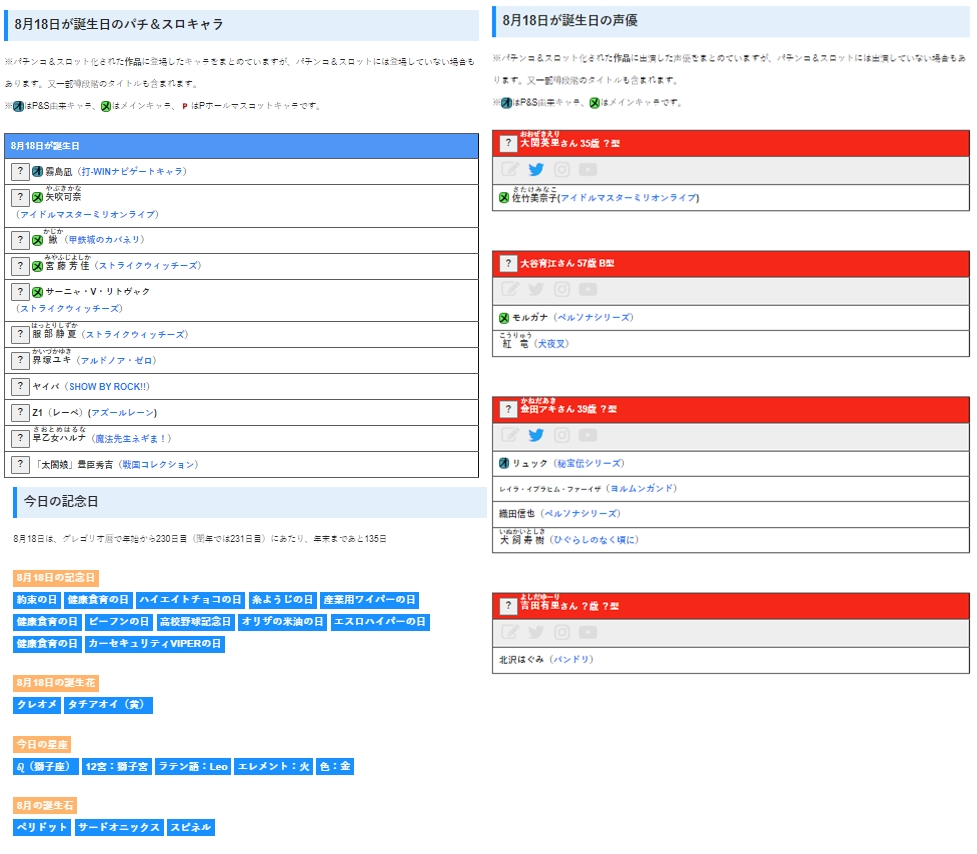Select the タチアオイ(黄) tag

click(x=108, y=705)
